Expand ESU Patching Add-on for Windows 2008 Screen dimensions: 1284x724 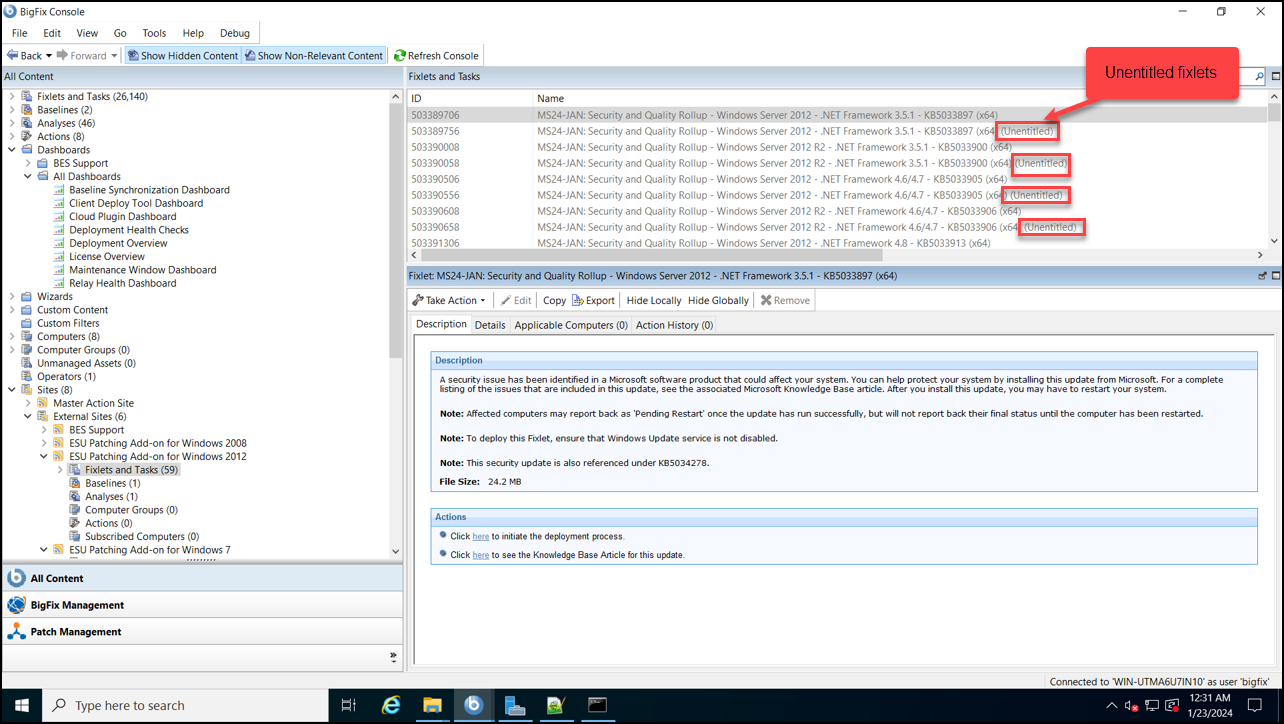coord(44,443)
